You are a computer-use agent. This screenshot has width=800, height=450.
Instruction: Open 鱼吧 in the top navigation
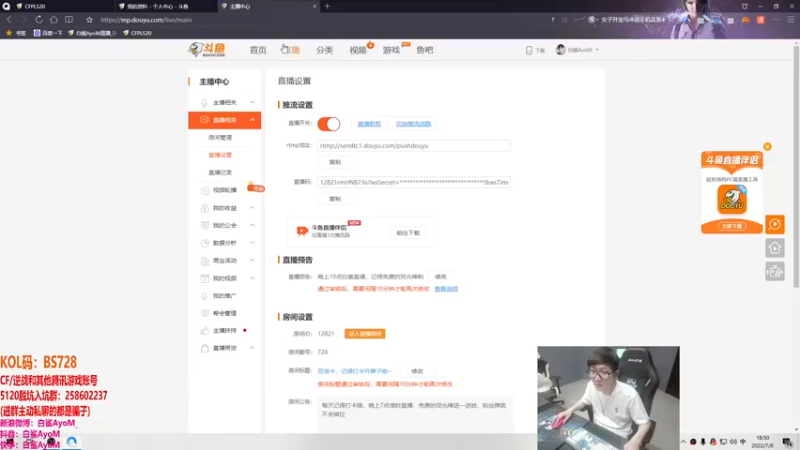pyautogui.click(x=424, y=50)
